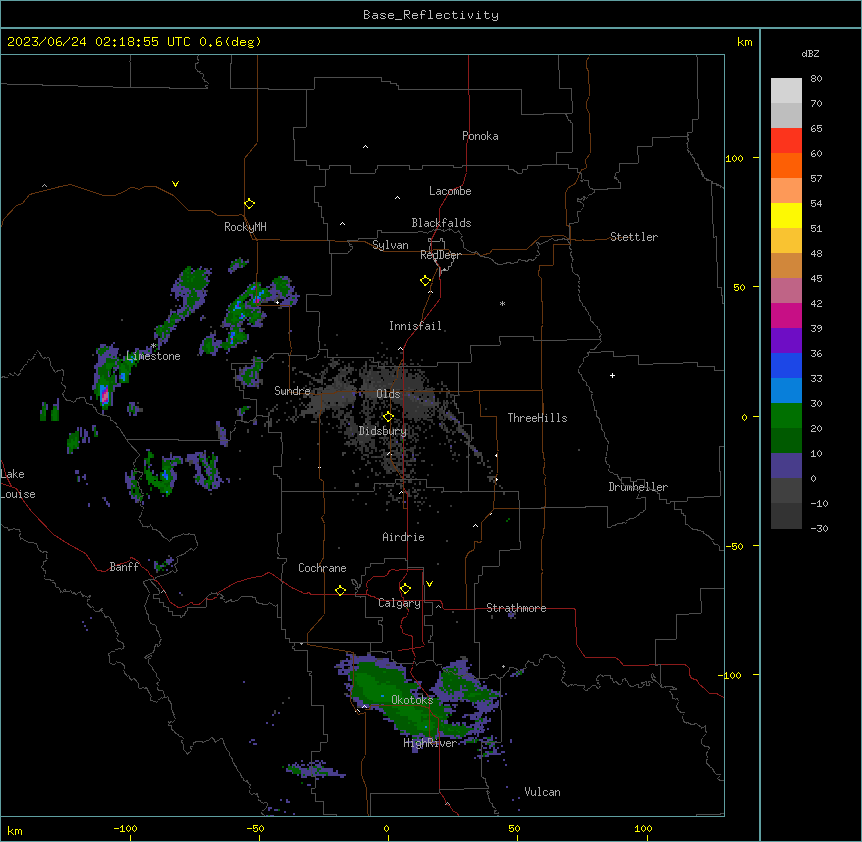Select the purple 39 dBZ legend swatch

pyautogui.click(x=786, y=340)
